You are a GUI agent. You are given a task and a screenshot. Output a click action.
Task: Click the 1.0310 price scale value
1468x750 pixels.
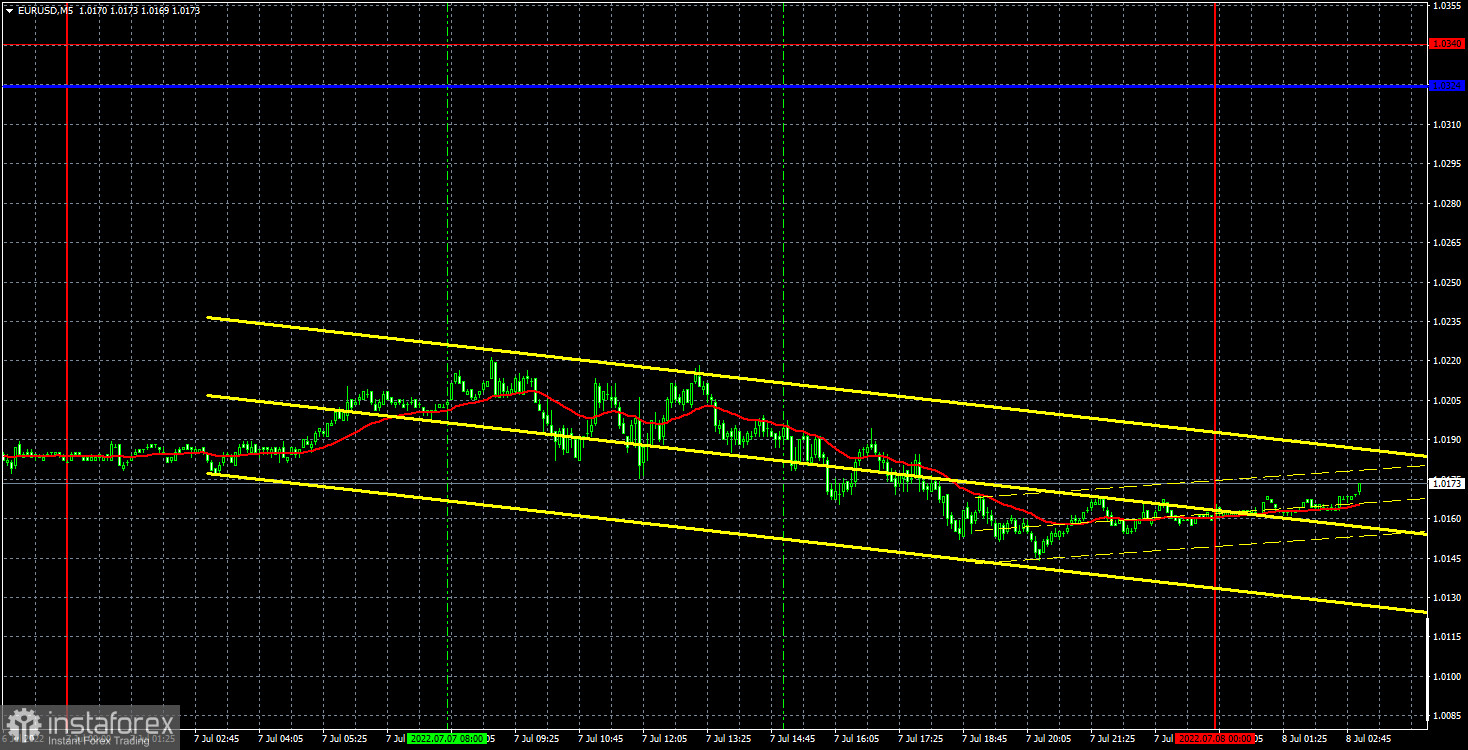click(x=1447, y=124)
